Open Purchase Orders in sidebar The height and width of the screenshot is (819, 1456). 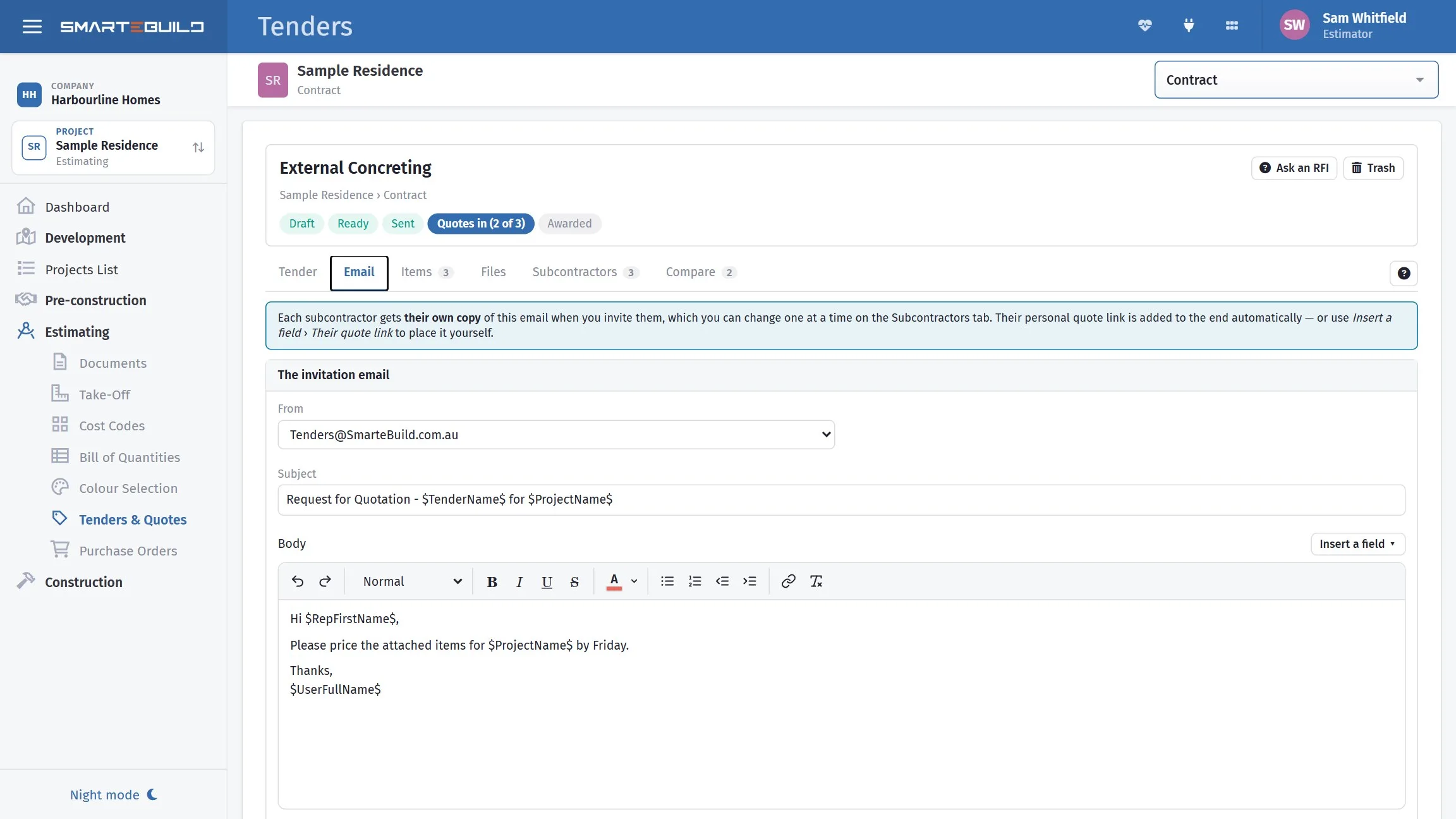point(128,551)
